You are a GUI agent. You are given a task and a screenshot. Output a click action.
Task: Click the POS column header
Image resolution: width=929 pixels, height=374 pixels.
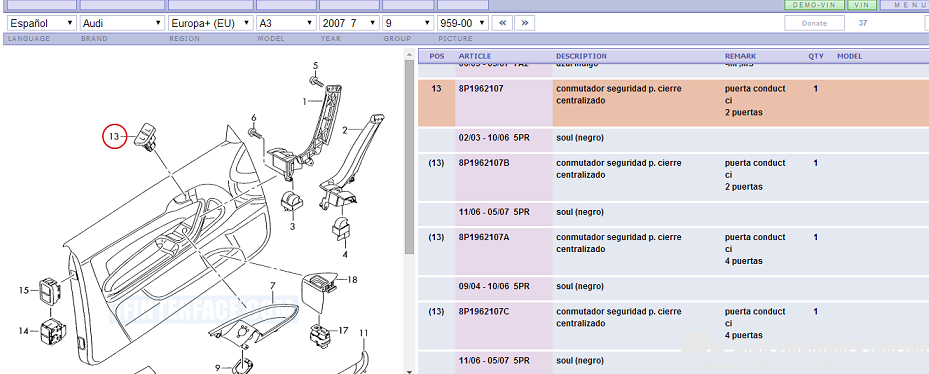tap(437, 56)
